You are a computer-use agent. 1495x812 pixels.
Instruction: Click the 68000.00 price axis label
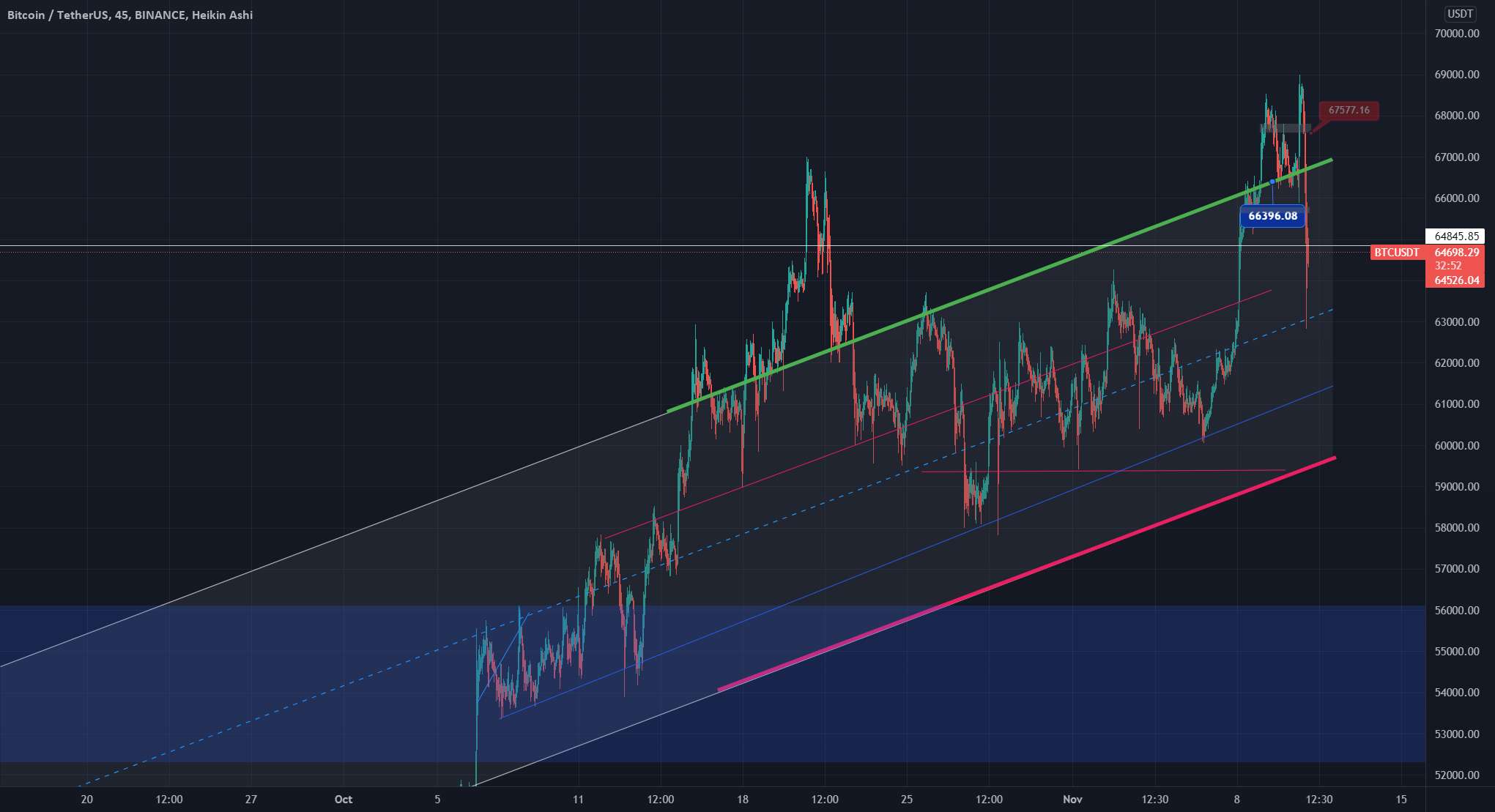[x=1457, y=116]
